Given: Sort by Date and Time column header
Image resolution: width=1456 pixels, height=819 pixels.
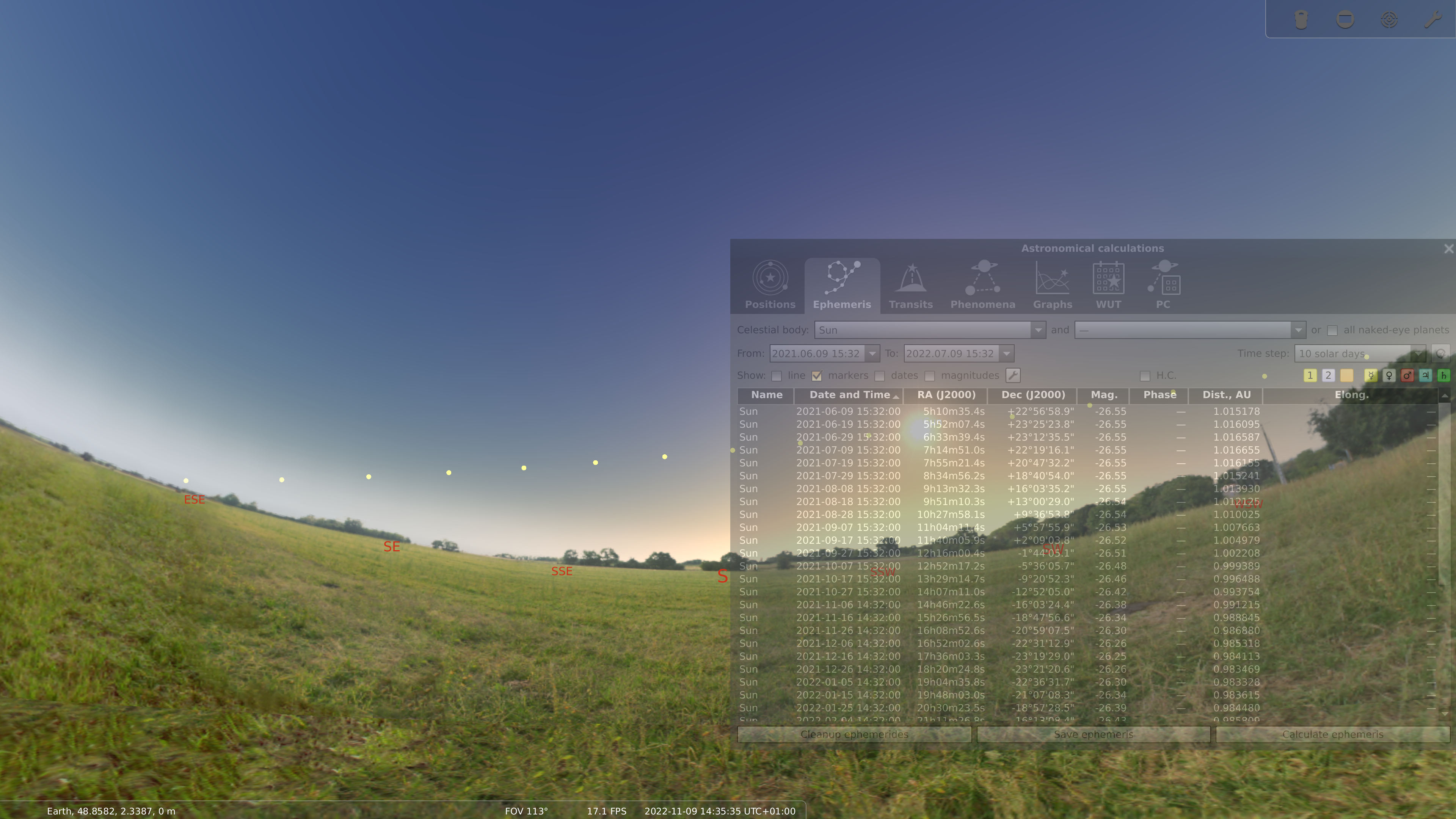Looking at the screenshot, I should (849, 395).
